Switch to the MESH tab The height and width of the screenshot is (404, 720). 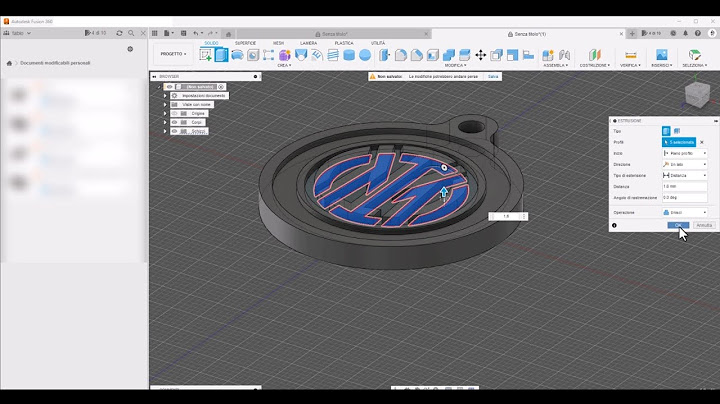point(278,43)
